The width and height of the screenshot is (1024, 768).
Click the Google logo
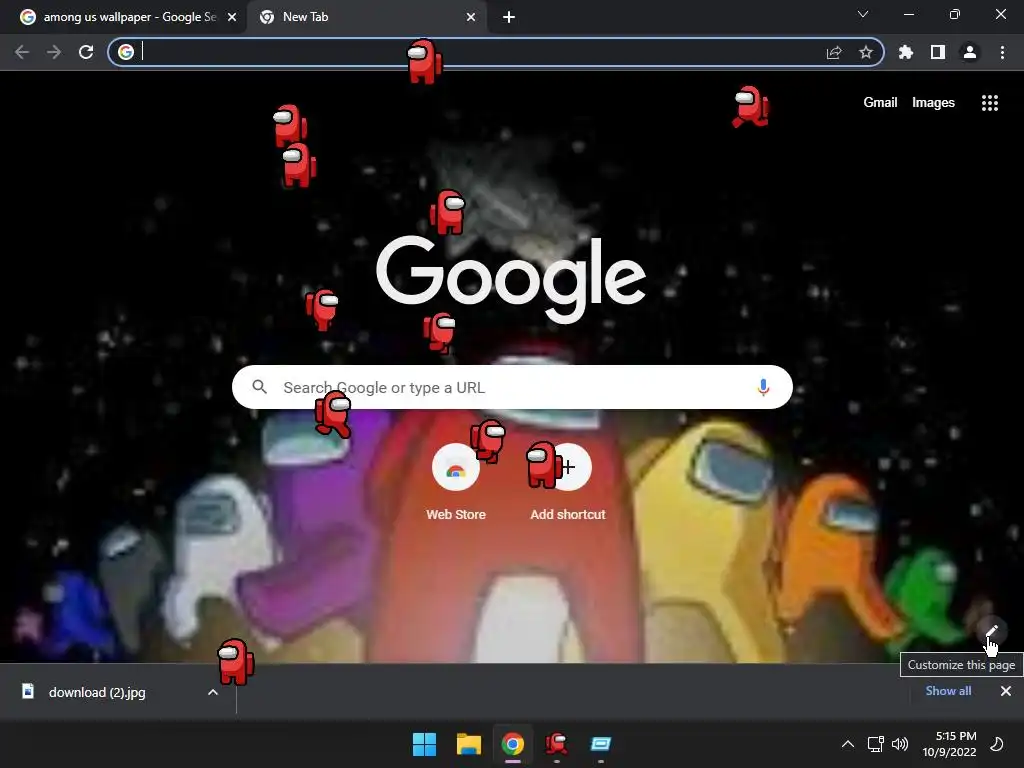pos(511,279)
